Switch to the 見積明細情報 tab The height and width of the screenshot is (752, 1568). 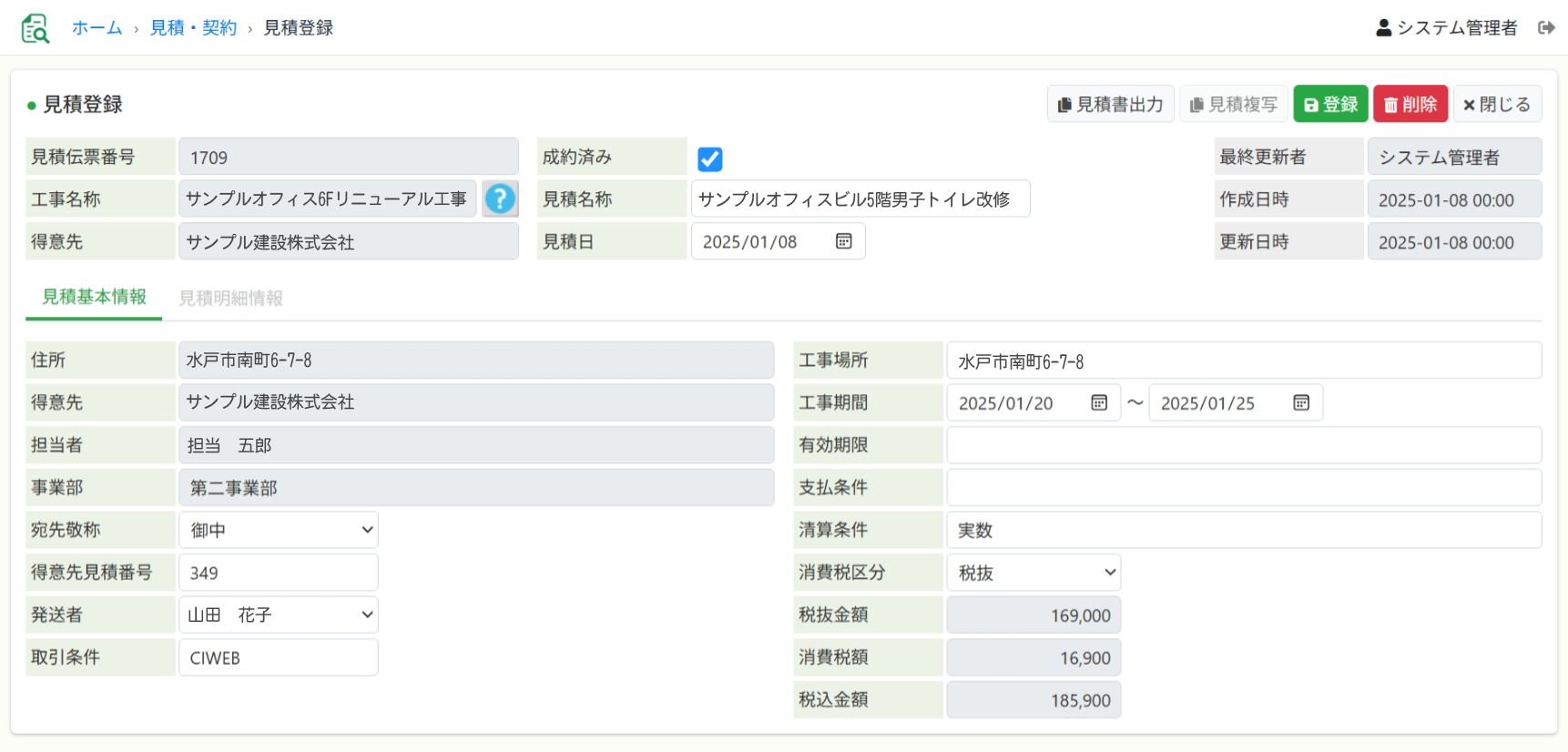pos(230,298)
